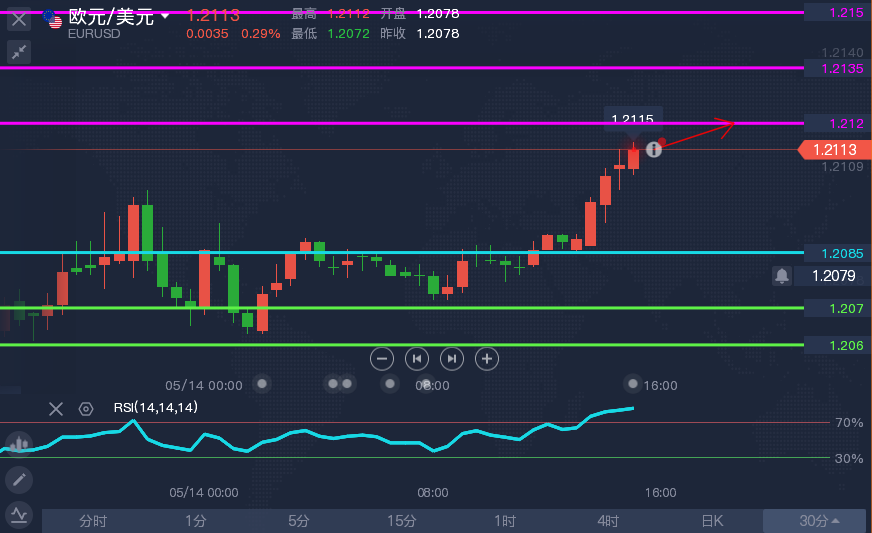872x533 pixels.
Task: Open the EUR/USD pair dropdown arrow
Action: (165, 16)
